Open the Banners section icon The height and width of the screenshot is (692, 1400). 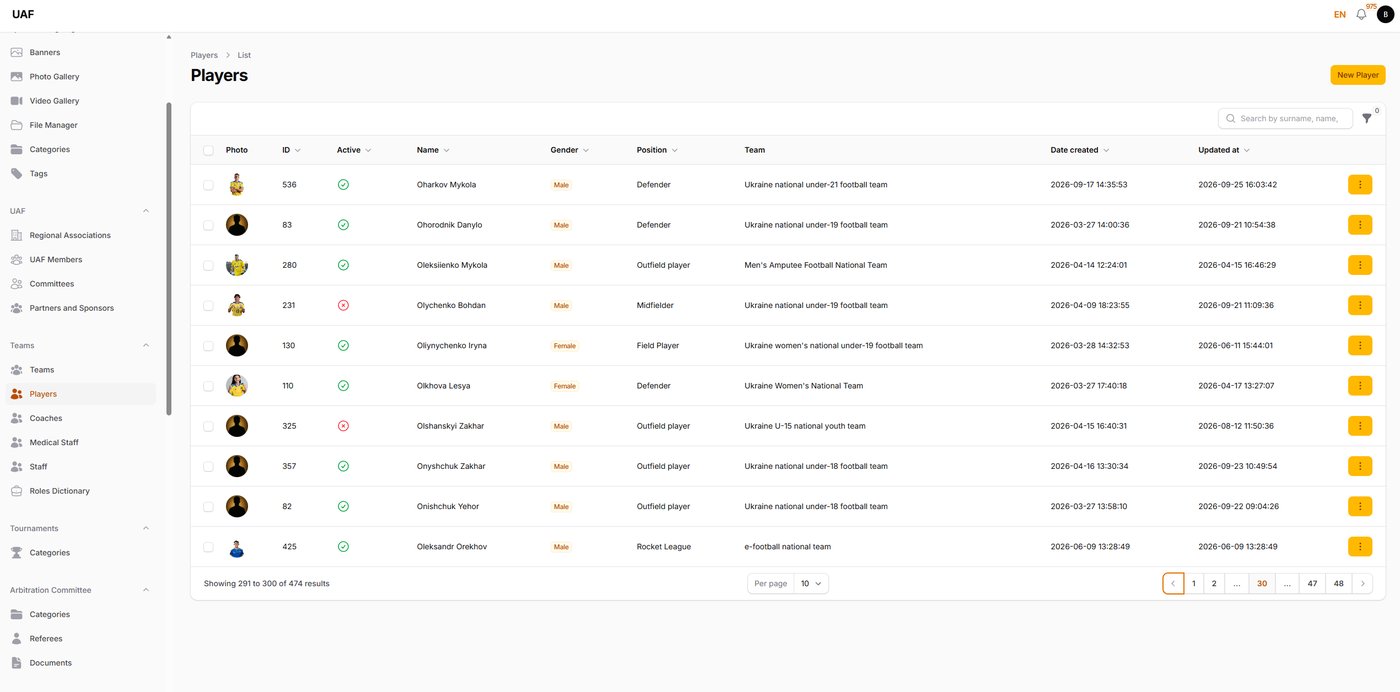pos(16,52)
